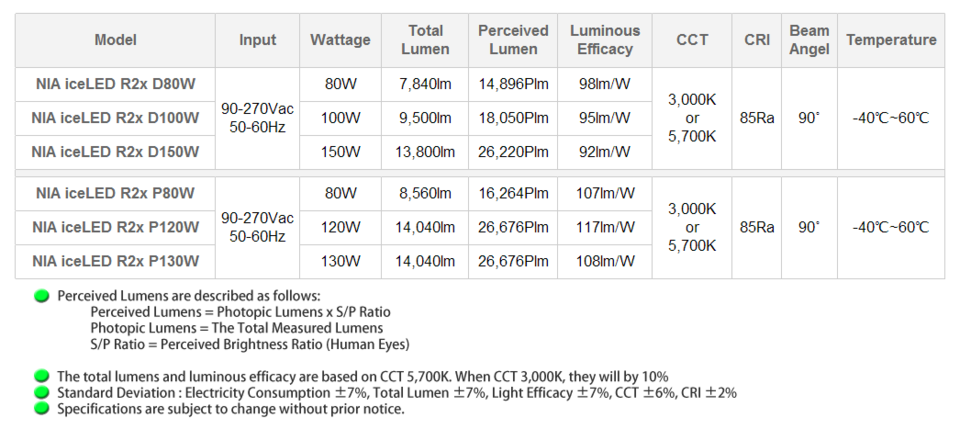Click the Specifications subject to change text
Viewport: 960px width, 429px height.
tap(231, 409)
